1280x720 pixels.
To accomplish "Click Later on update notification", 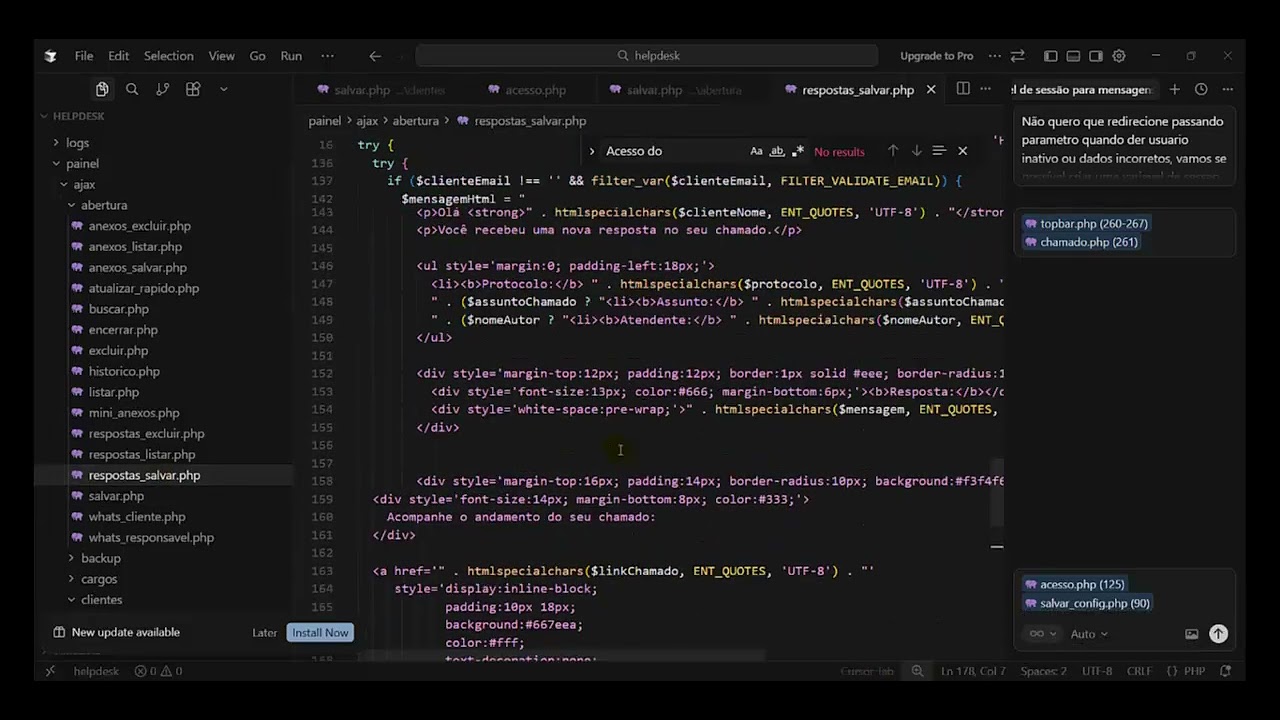I will click(x=264, y=632).
